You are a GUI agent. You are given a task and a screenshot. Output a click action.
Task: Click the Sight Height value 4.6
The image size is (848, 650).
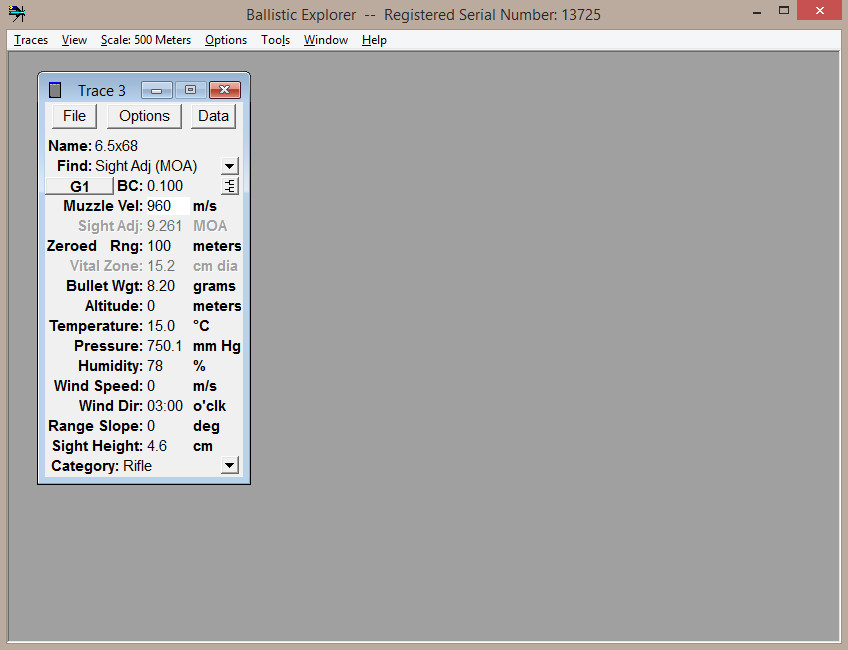(157, 446)
